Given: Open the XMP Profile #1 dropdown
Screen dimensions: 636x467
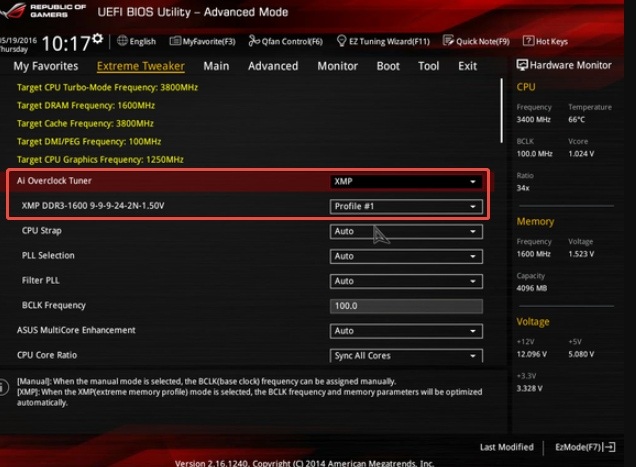Looking at the screenshot, I should pyautogui.click(x=406, y=207).
